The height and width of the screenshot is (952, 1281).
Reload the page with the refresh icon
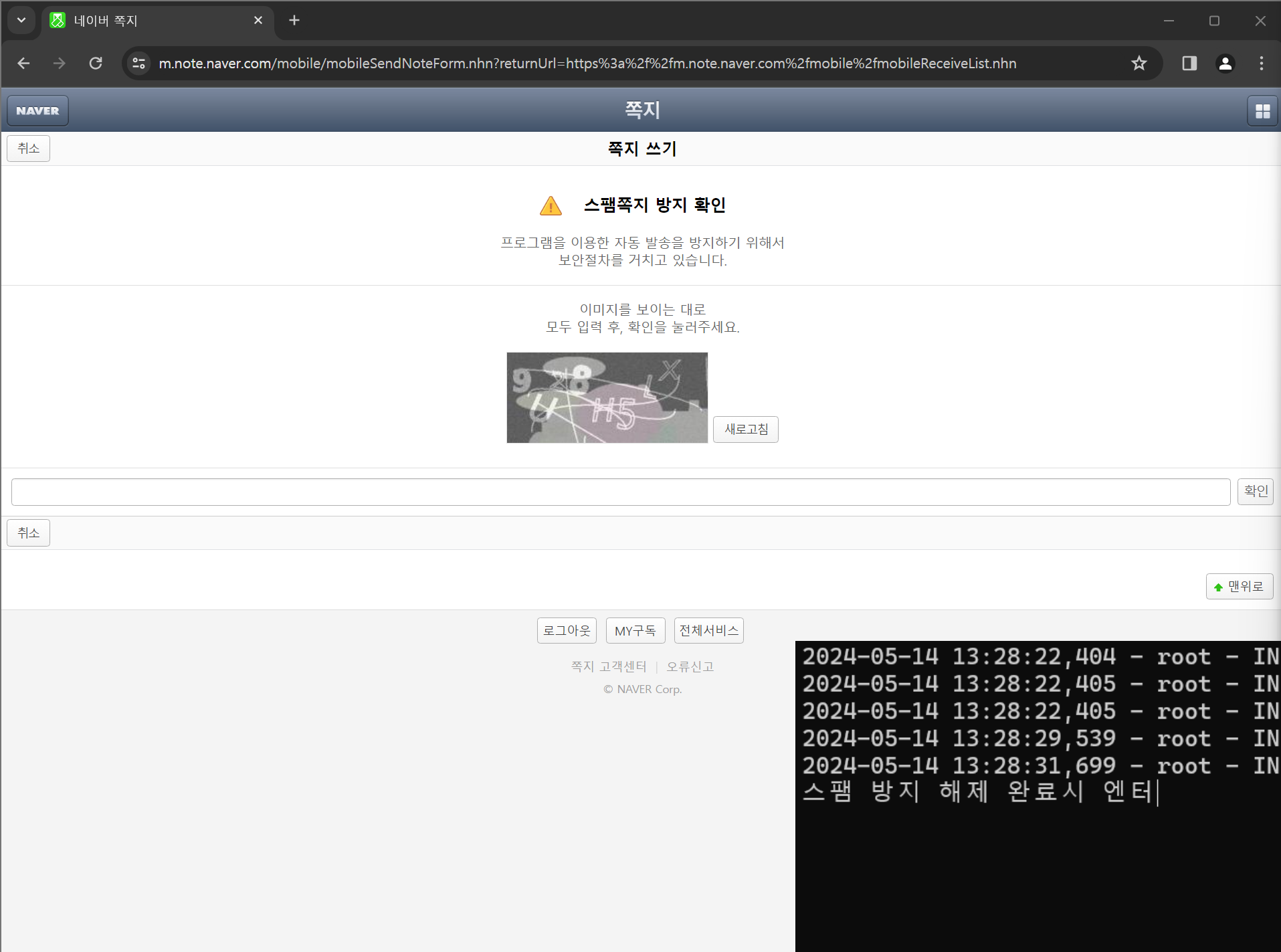point(96,63)
